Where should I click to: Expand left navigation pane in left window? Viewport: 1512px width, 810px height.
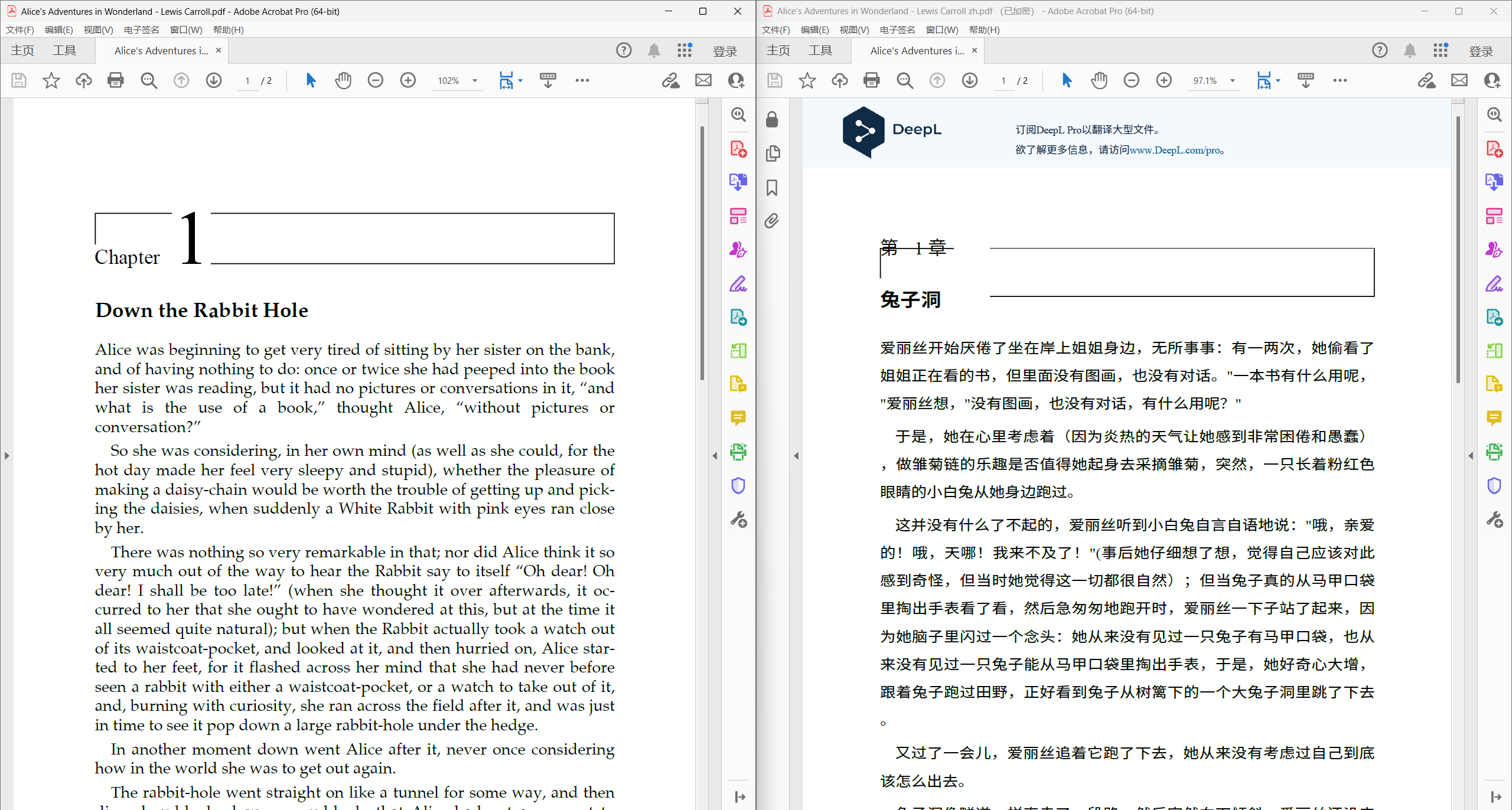[6, 456]
